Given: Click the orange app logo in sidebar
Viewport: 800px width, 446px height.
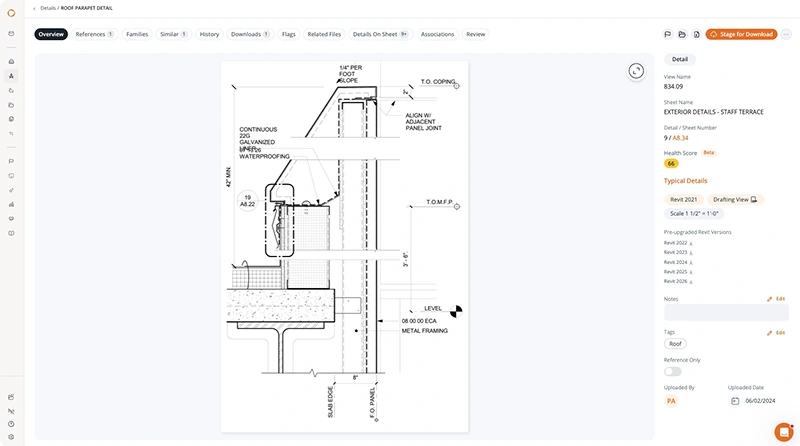Looking at the screenshot, I should pyautogui.click(x=11, y=13).
